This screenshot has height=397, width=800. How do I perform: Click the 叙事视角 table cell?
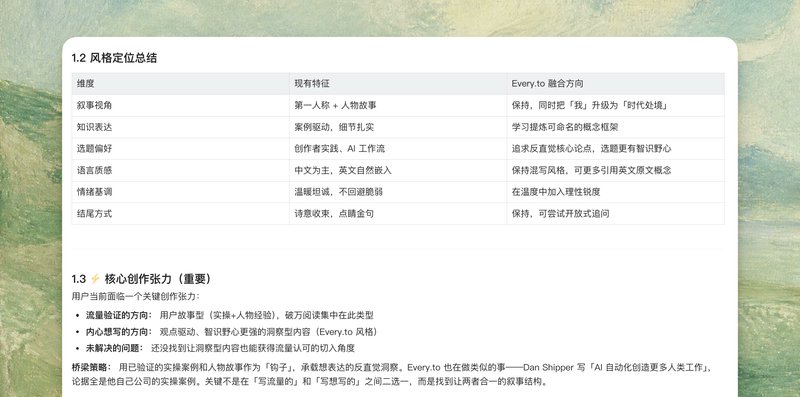181,106
